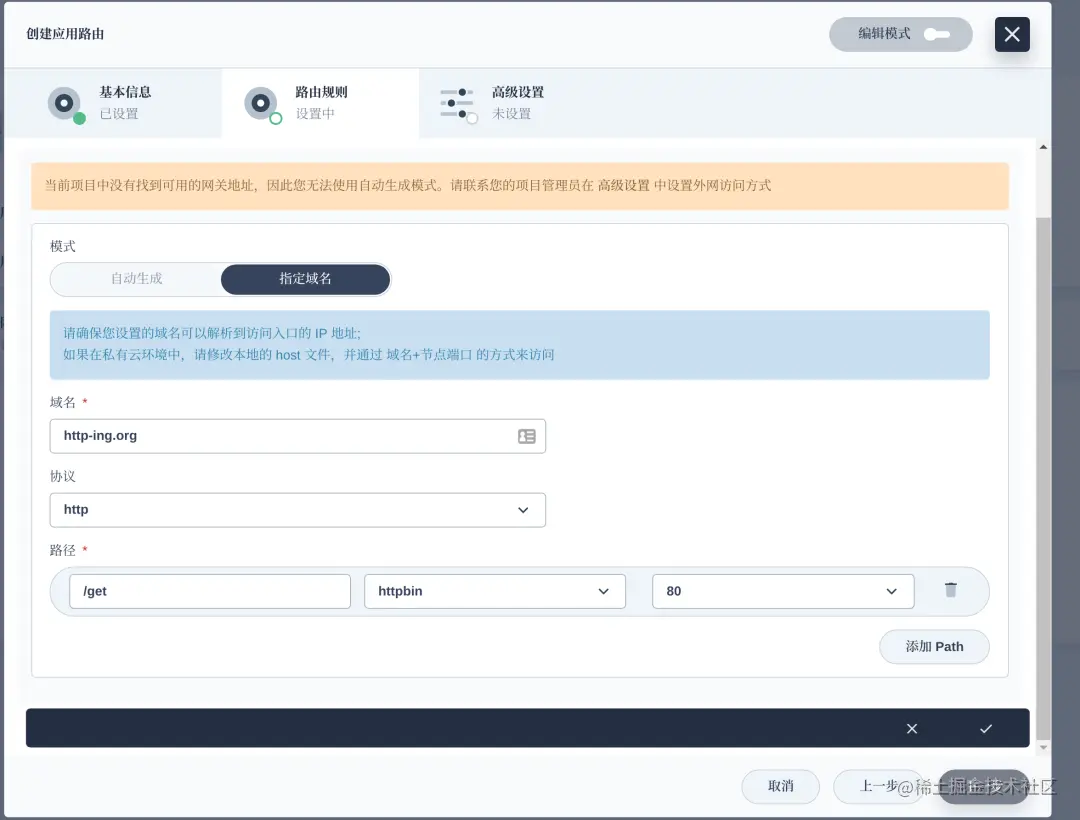The width and height of the screenshot is (1080, 820).
Task: Click the blue domain resolution hint text
Action: pos(309,344)
